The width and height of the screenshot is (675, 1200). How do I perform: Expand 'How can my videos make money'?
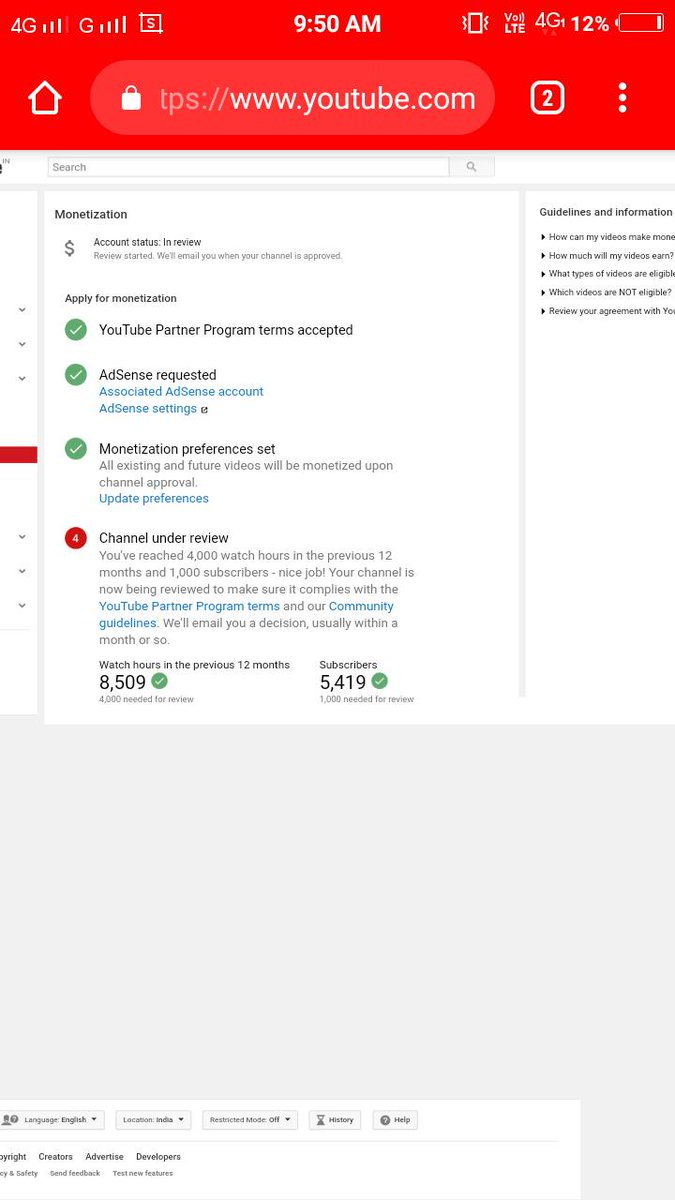pyautogui.click(x=607, y=237)
